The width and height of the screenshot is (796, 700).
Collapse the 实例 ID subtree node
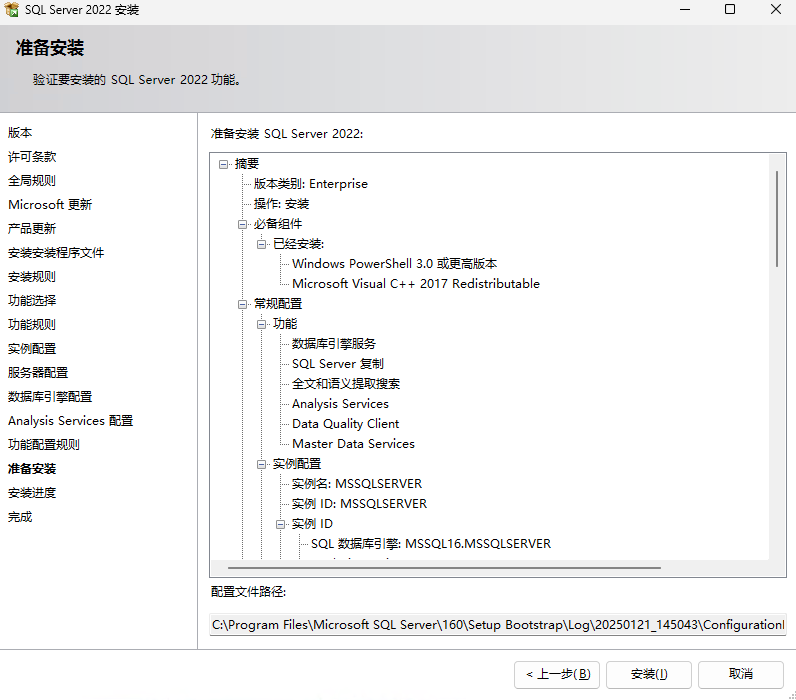coord(281,524)
